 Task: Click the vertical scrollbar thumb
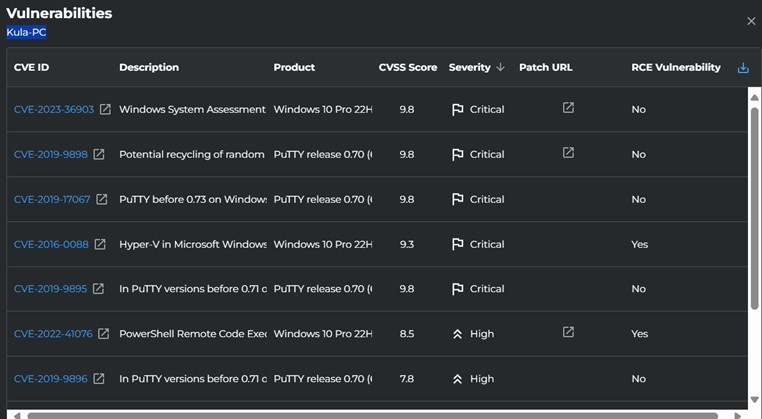click(754, 200)
